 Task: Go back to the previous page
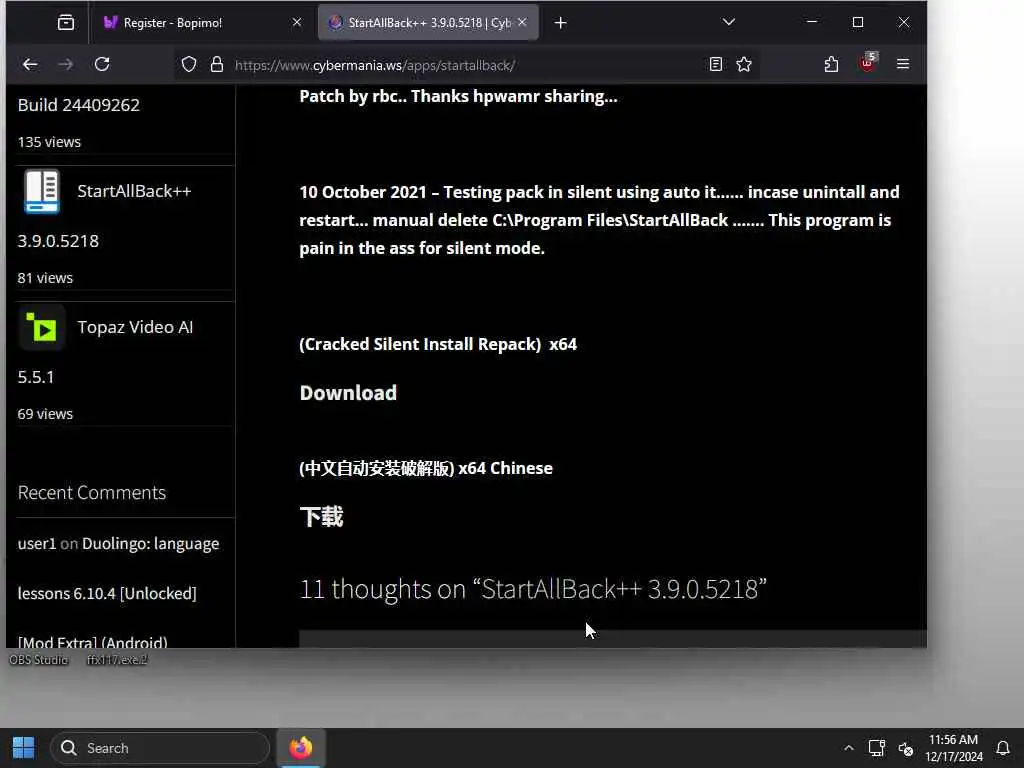(30, 64)
